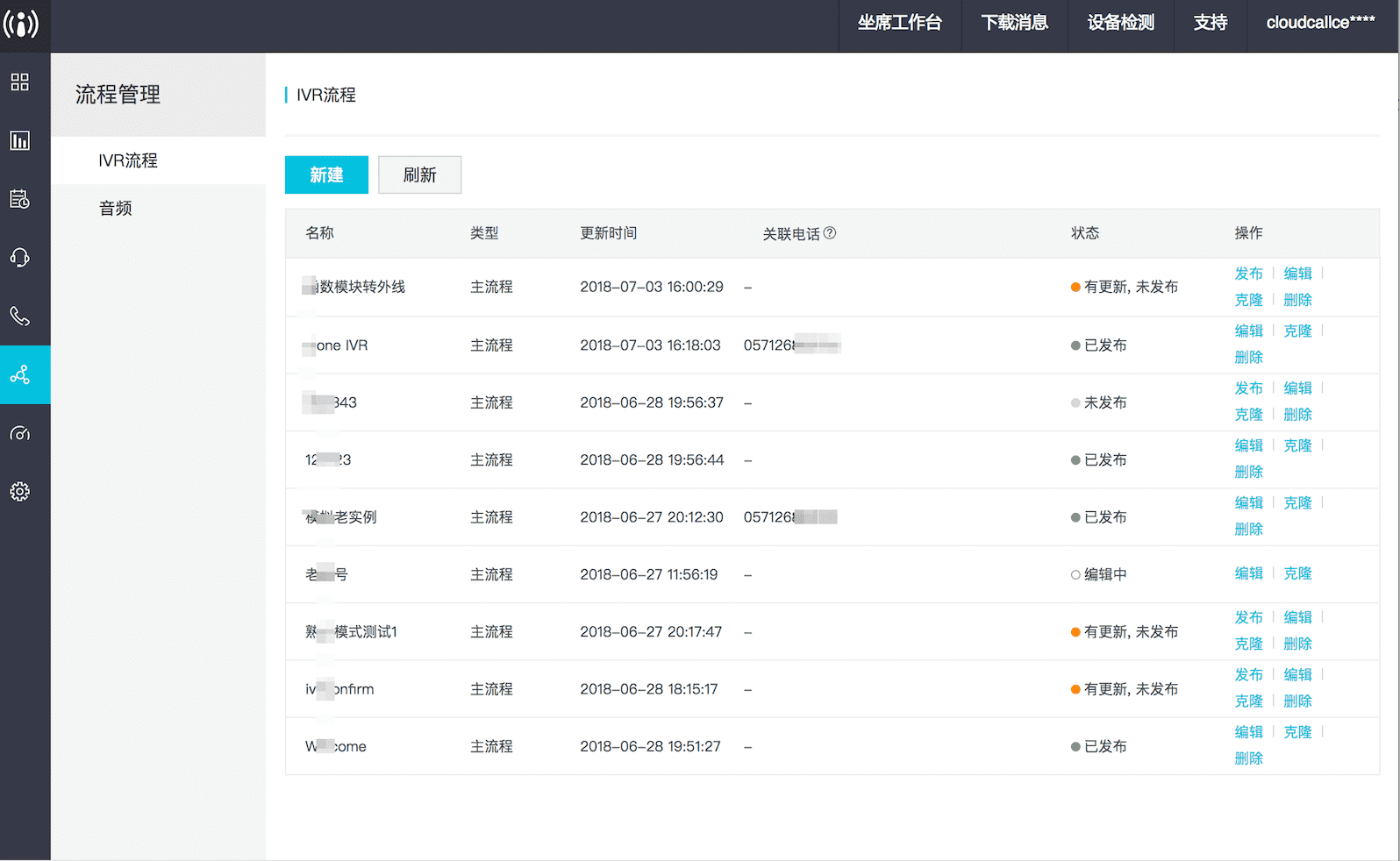Viewport: 1400px width, 861px height.
Task: Click 克隆 for the 模式测试1 row
Action: (x=1249, y=644)
